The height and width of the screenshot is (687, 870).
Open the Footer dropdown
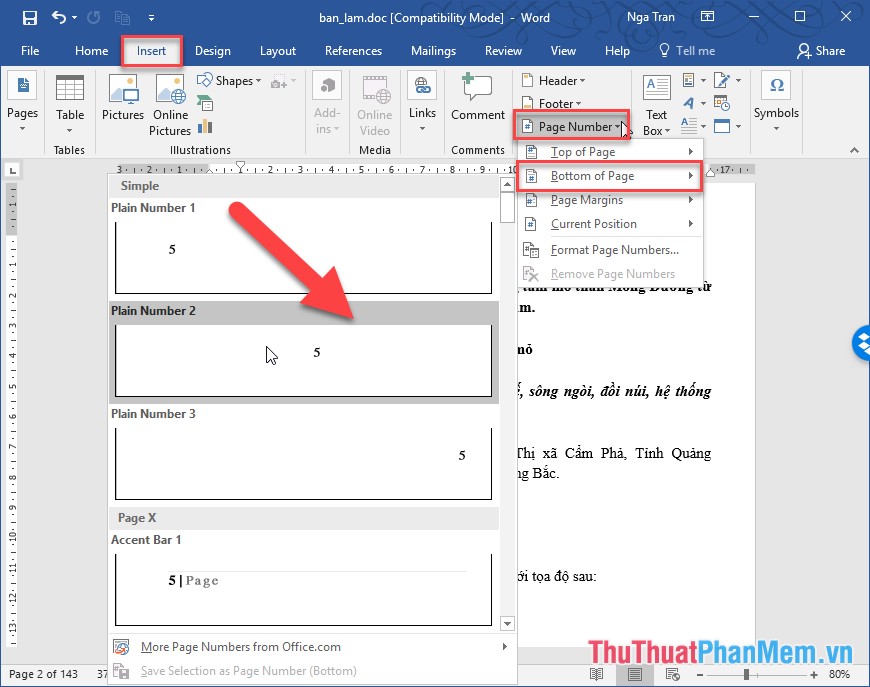[552, 104]
